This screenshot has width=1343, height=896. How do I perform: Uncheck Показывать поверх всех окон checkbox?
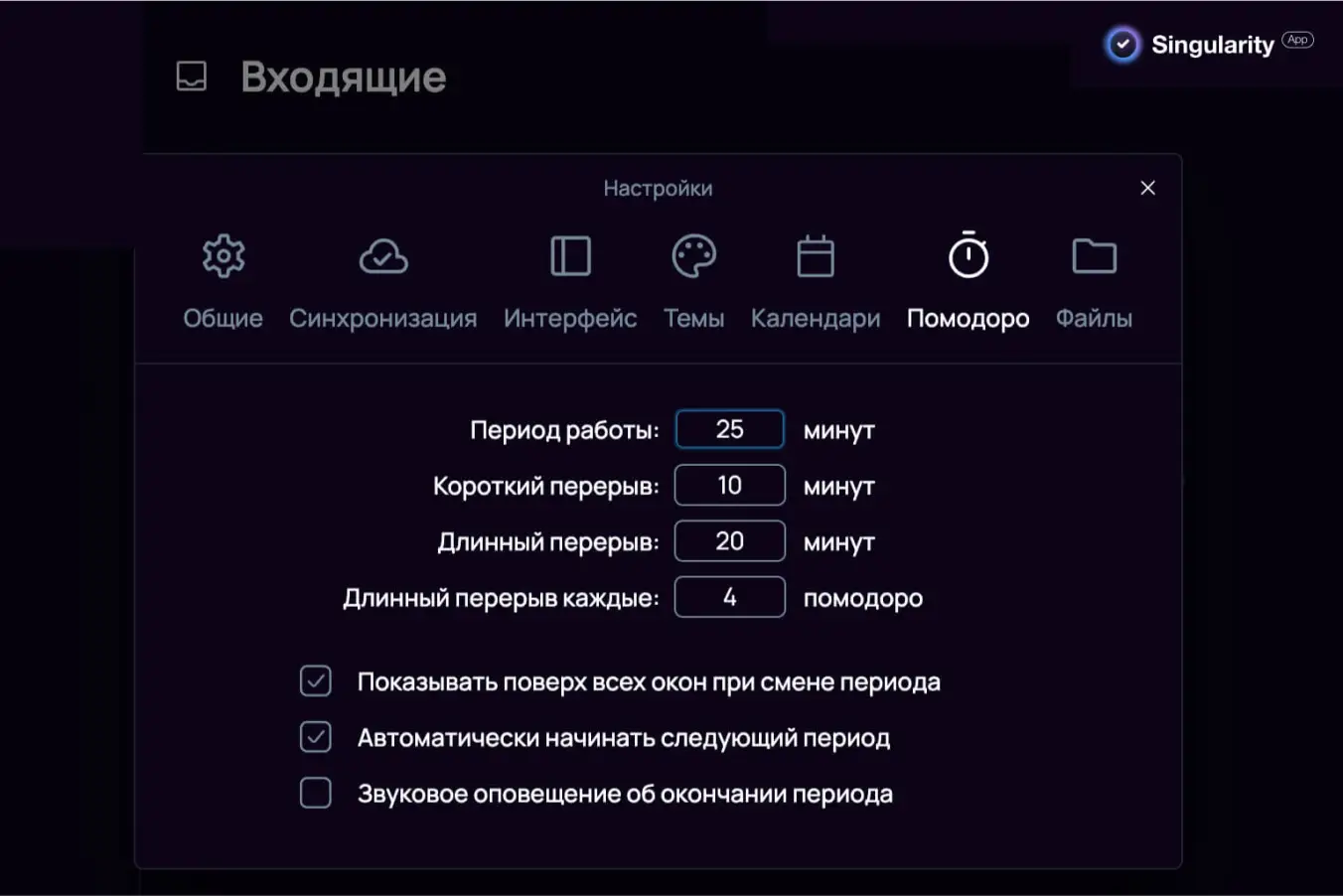tap(316, 681)
